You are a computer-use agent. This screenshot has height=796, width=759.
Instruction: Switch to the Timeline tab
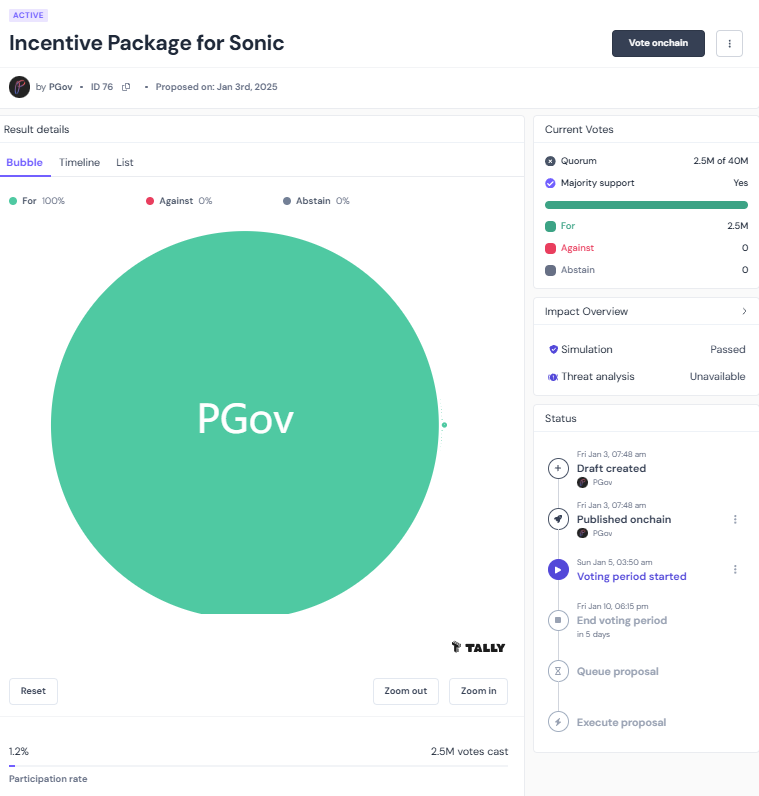pyautogui.click(x=79, y=162)
